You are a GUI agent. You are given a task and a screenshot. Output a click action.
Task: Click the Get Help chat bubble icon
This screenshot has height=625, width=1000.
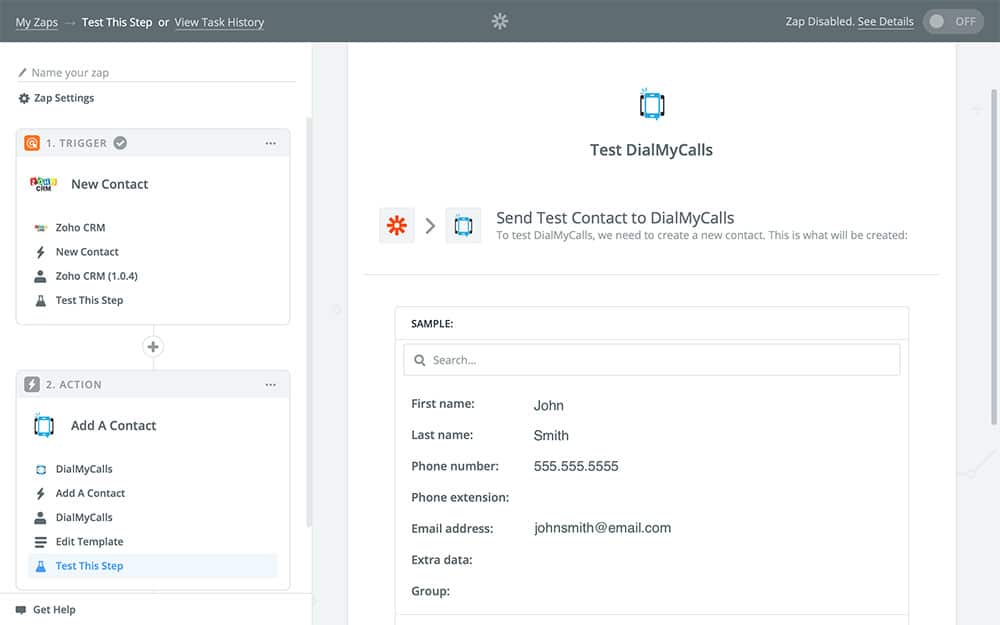coord(21,609)
